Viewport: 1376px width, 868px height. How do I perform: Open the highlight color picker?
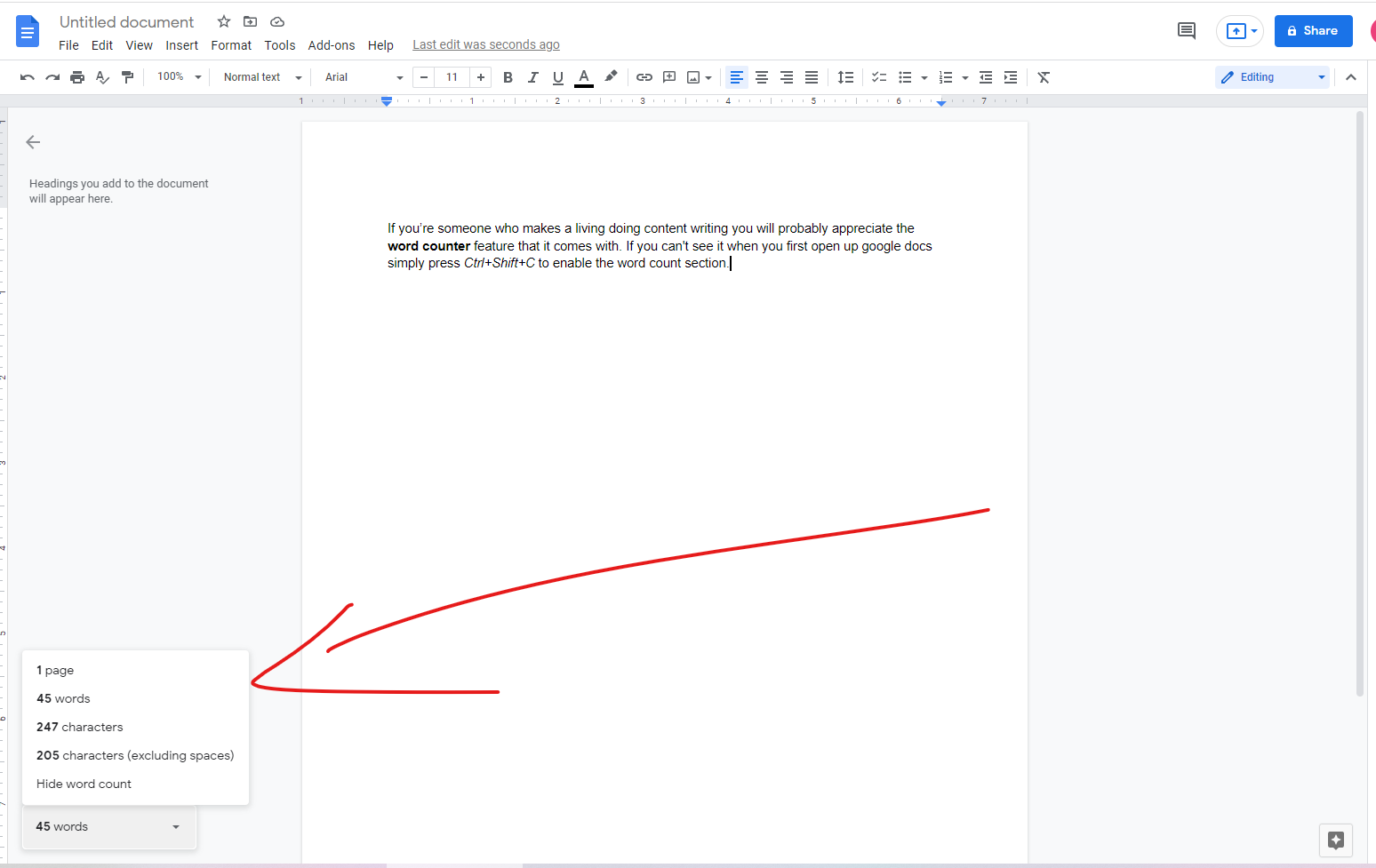(x=611, y=77)
